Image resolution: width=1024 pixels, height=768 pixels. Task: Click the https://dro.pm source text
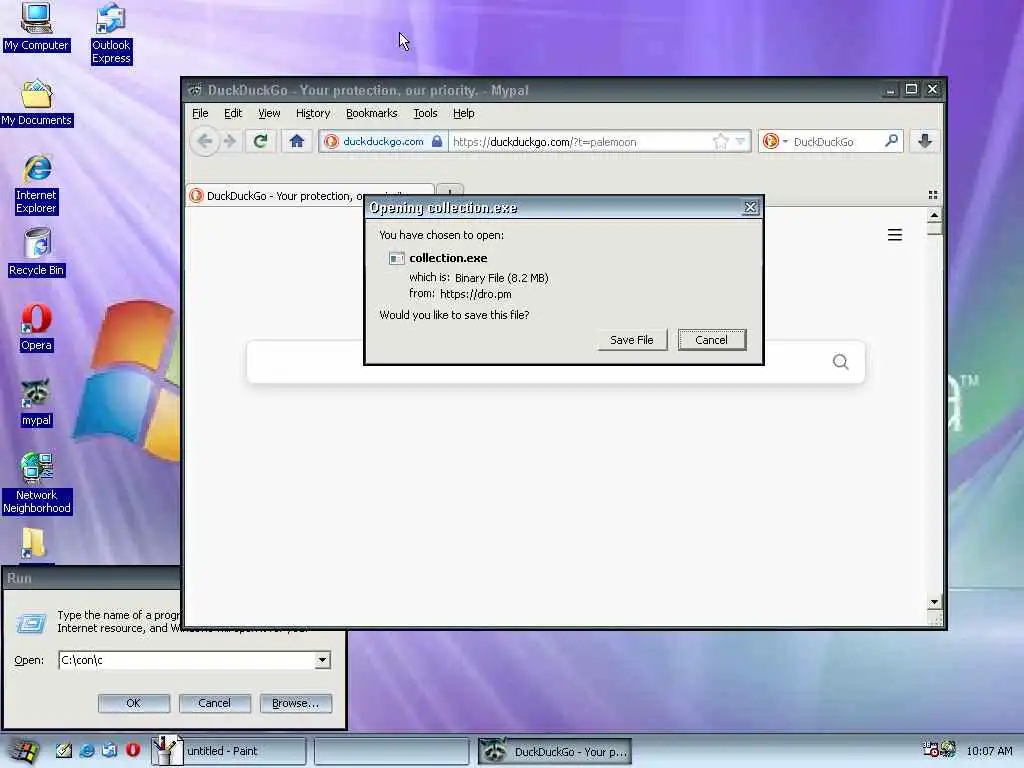pyautogui.click(x=475, y=294)
